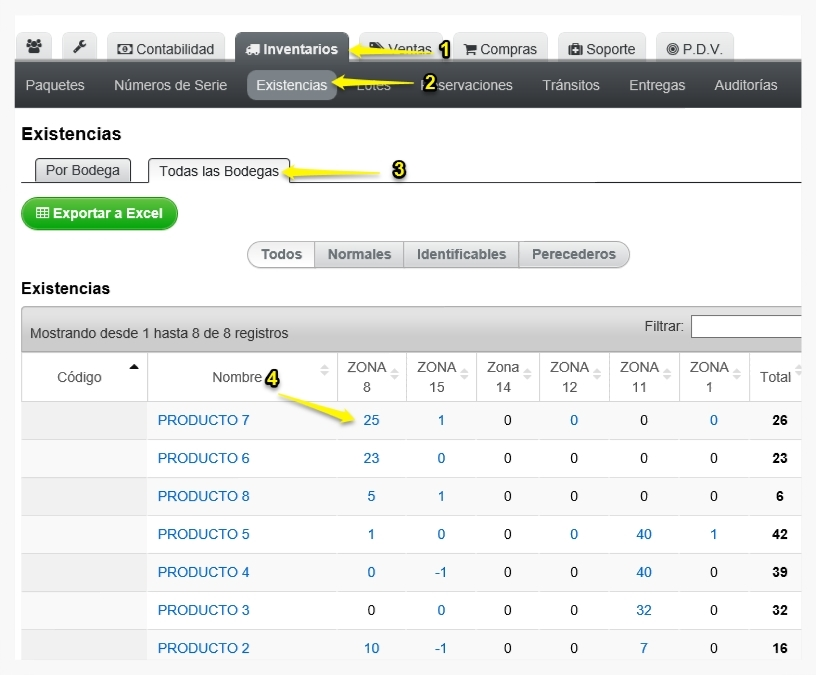Open the Compras tab
The image size is (816, 675).
click(500, 48)
